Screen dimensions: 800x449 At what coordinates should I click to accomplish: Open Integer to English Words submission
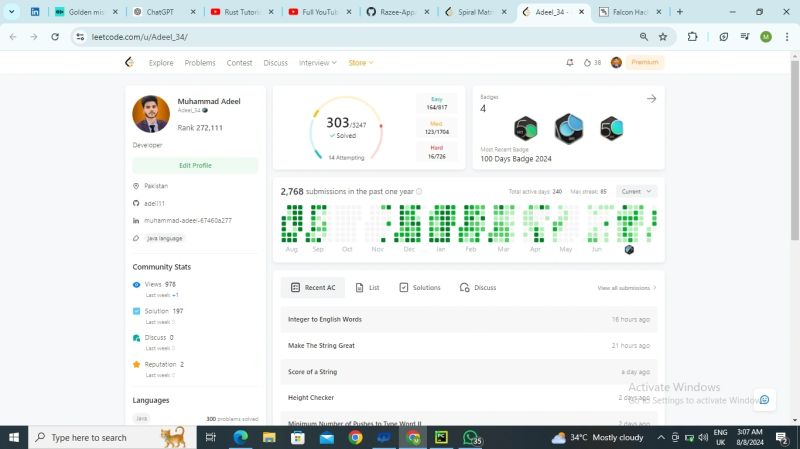coord(469,319)
